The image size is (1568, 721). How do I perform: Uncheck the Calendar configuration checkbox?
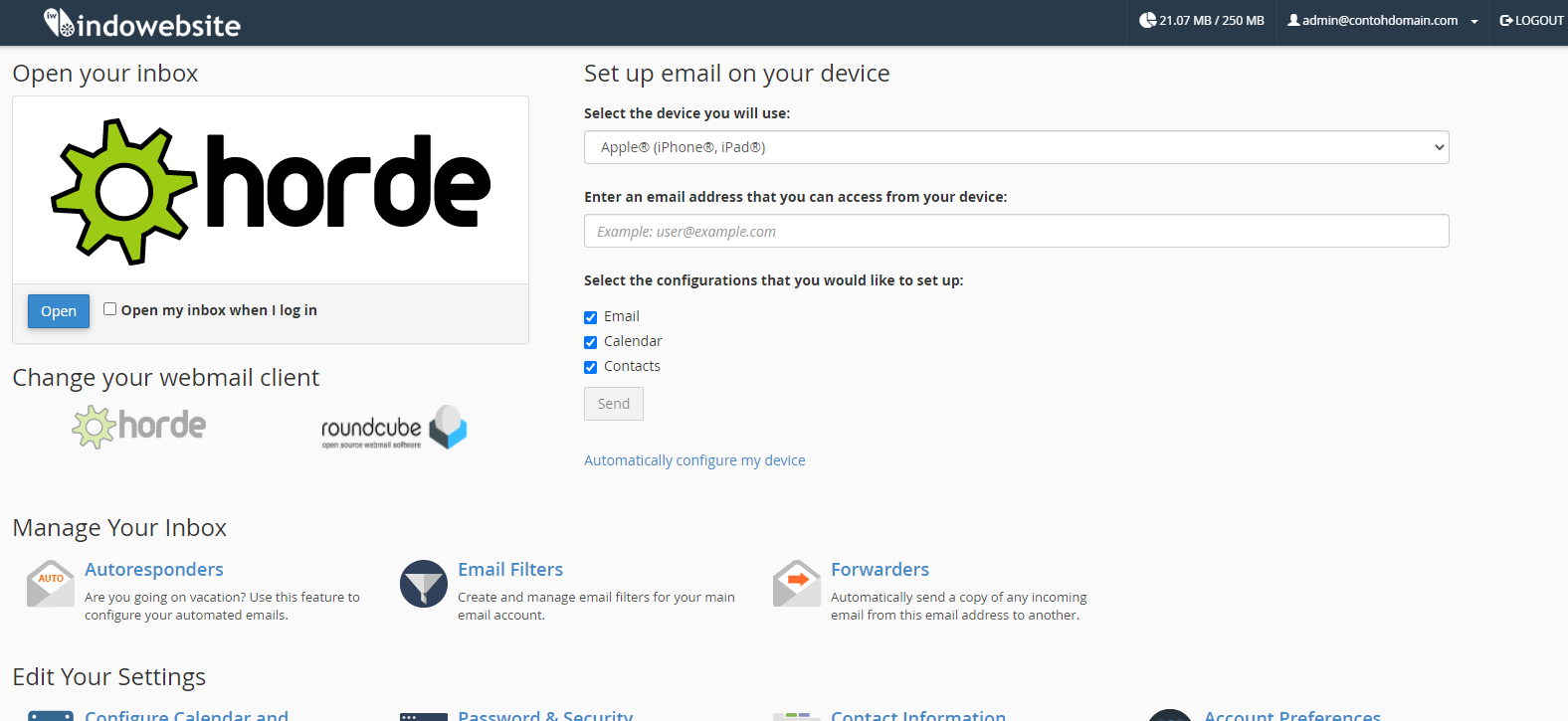(591, 342)
